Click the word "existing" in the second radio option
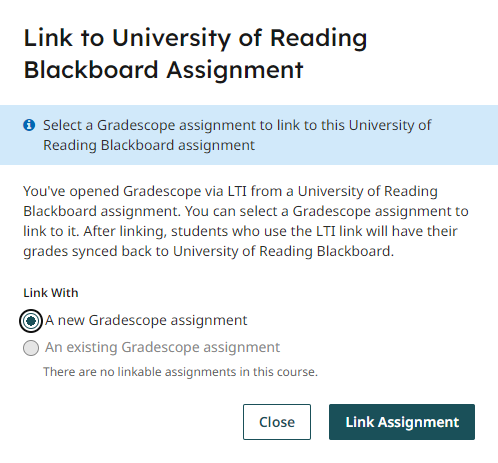 (92, 347)
